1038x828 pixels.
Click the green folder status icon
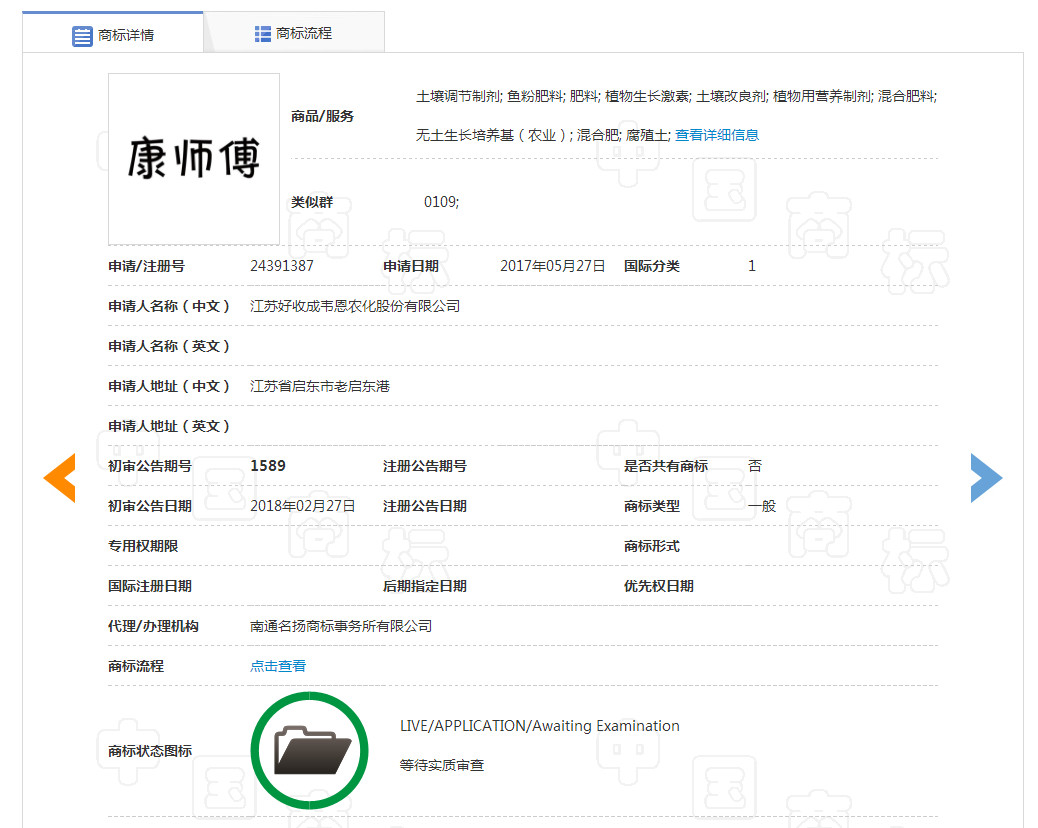[313, 750]
